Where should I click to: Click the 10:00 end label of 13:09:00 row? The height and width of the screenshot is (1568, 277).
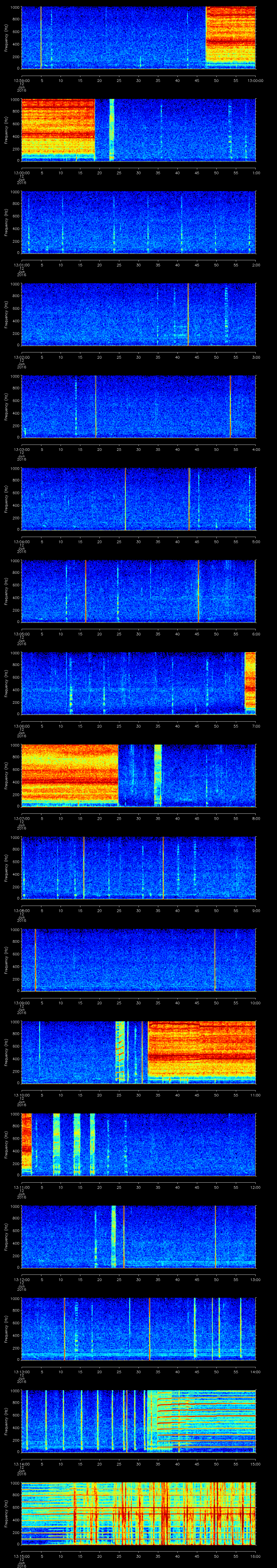pyautogui.click(x=256, y=1003)
